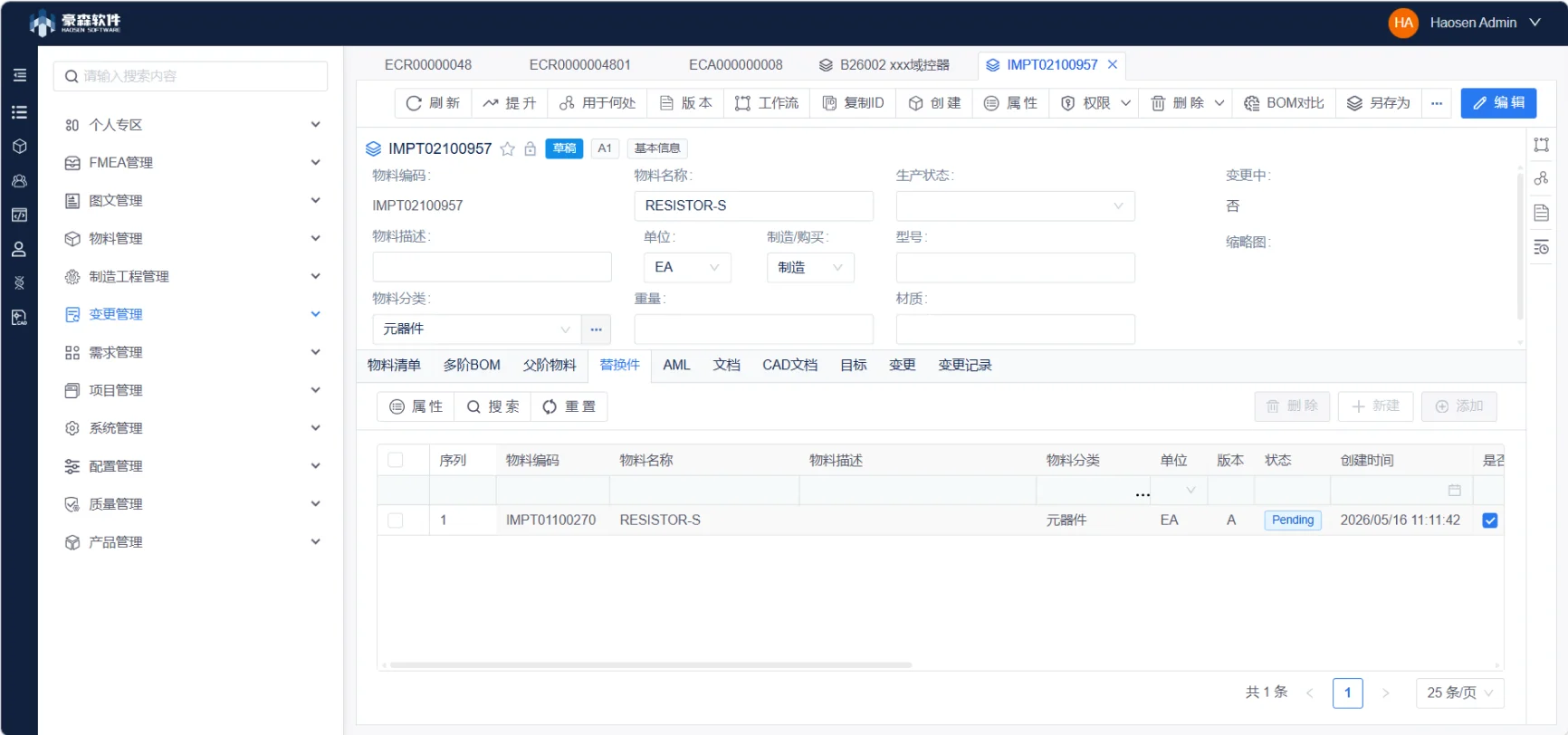Toggle the checked blue checkbox in row 1
This screenshot has width=1568, height=735.
point(1490,520)
